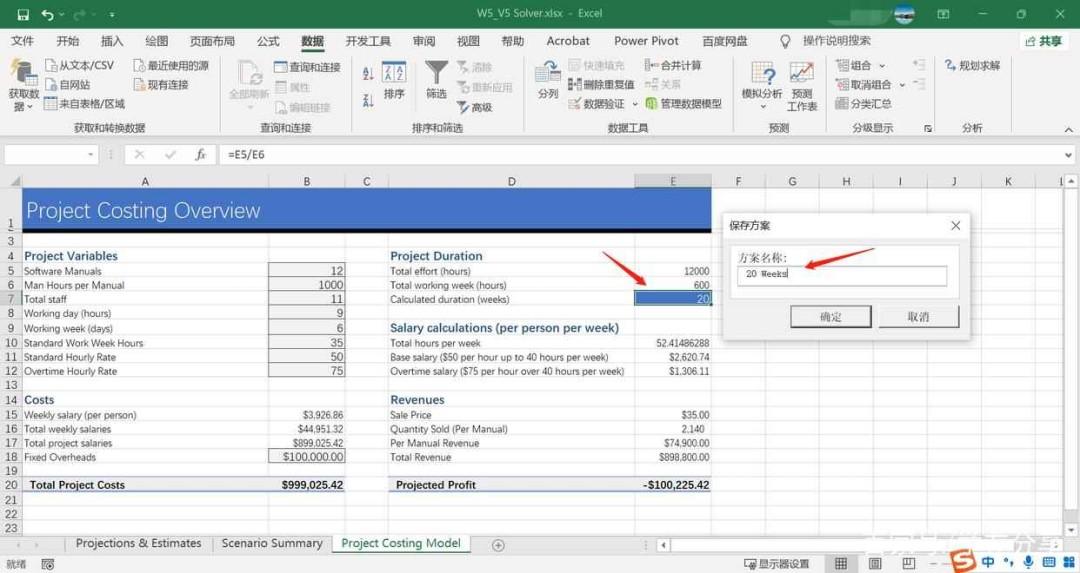This screenshot has width=1080, height=573.
Task: Click Sort Z to A descending icon
Action: click(368, 101)
